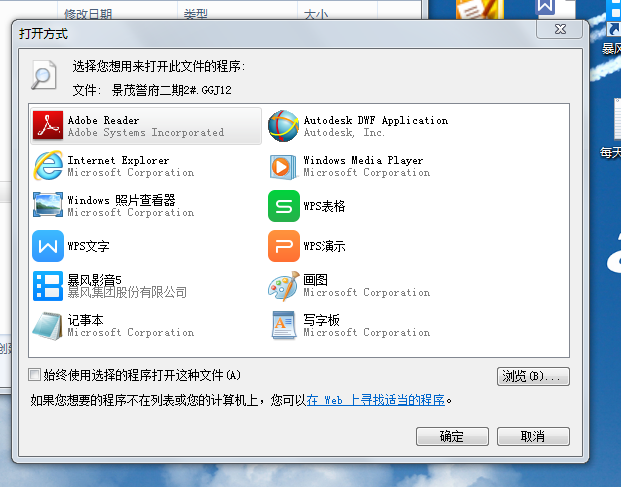
Task: Select the orange WPS演示 icon
Action: [284, 246]
